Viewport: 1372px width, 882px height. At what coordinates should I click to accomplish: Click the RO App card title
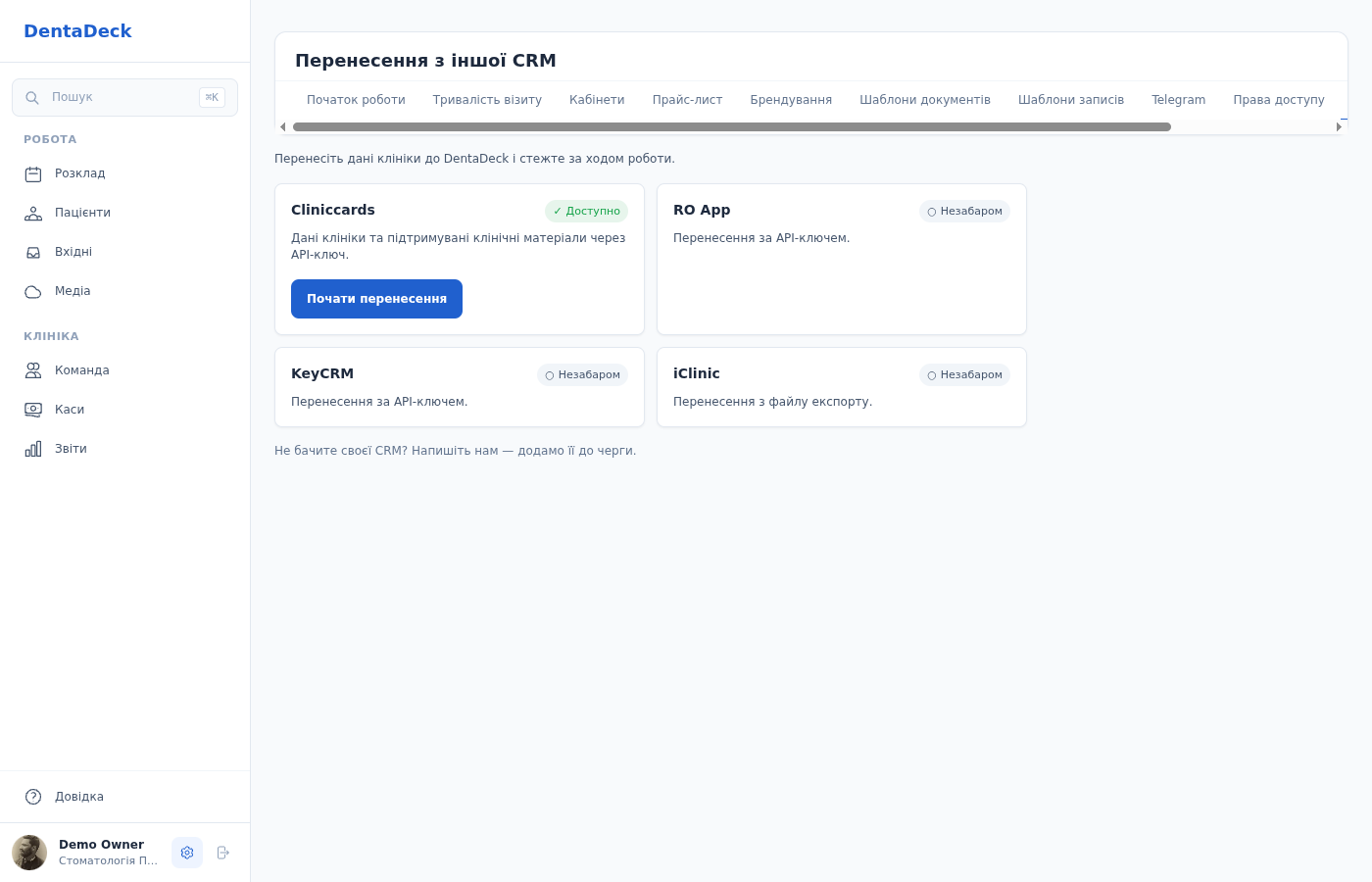pos(702,210)
